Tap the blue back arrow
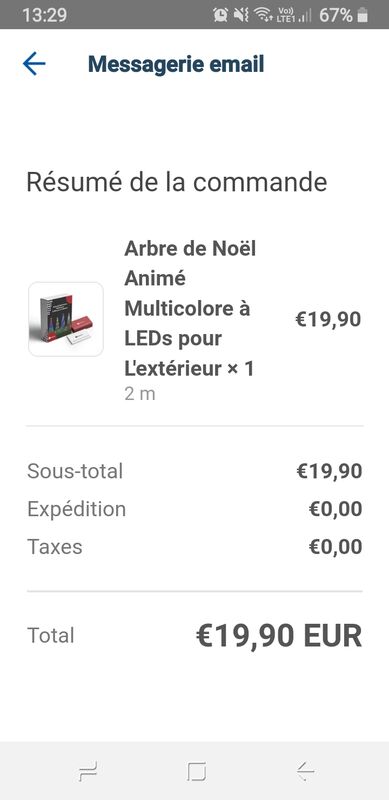Screen dimensions: 389x800 tap(34, 64)
